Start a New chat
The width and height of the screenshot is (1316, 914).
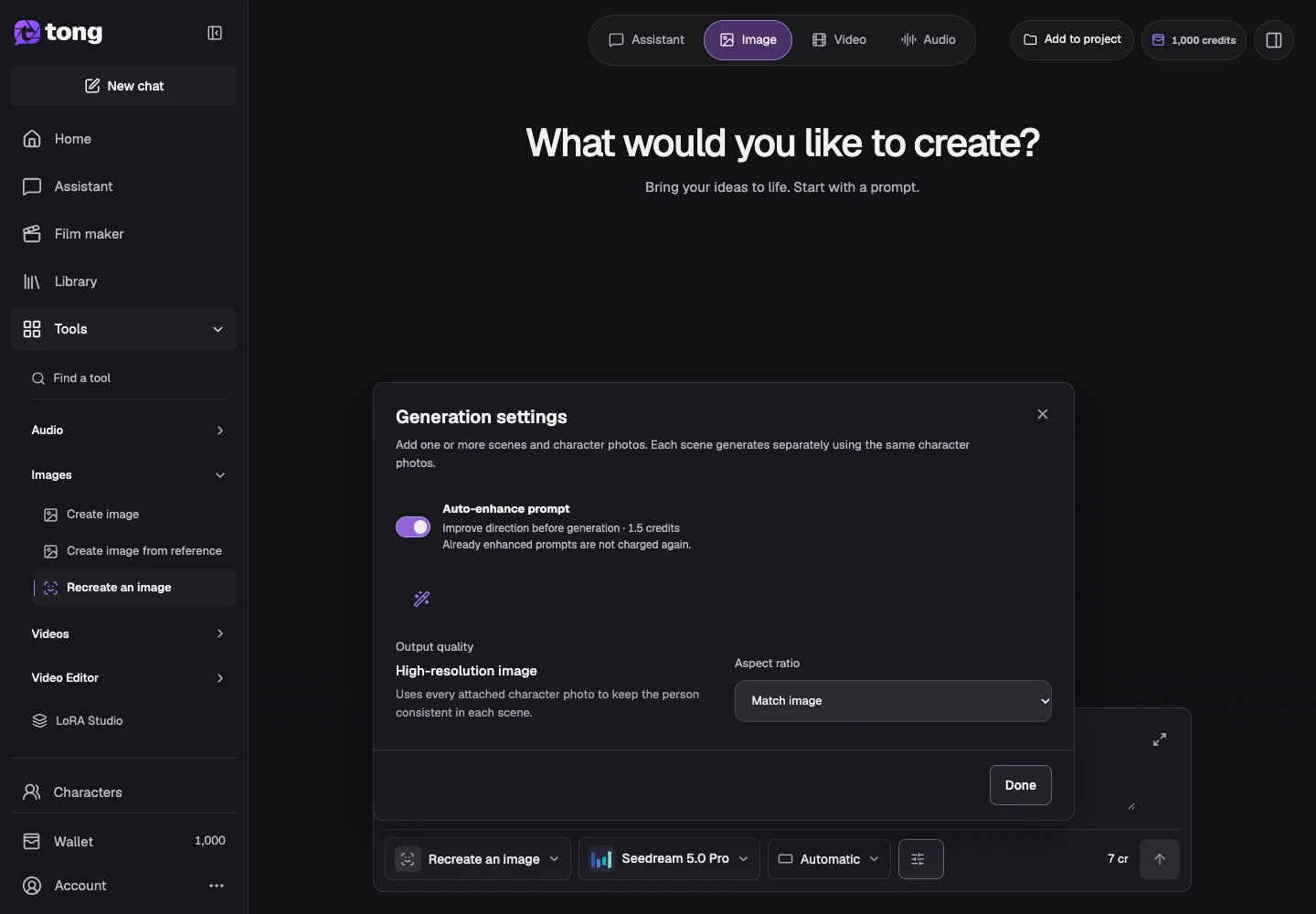[123, 86]
